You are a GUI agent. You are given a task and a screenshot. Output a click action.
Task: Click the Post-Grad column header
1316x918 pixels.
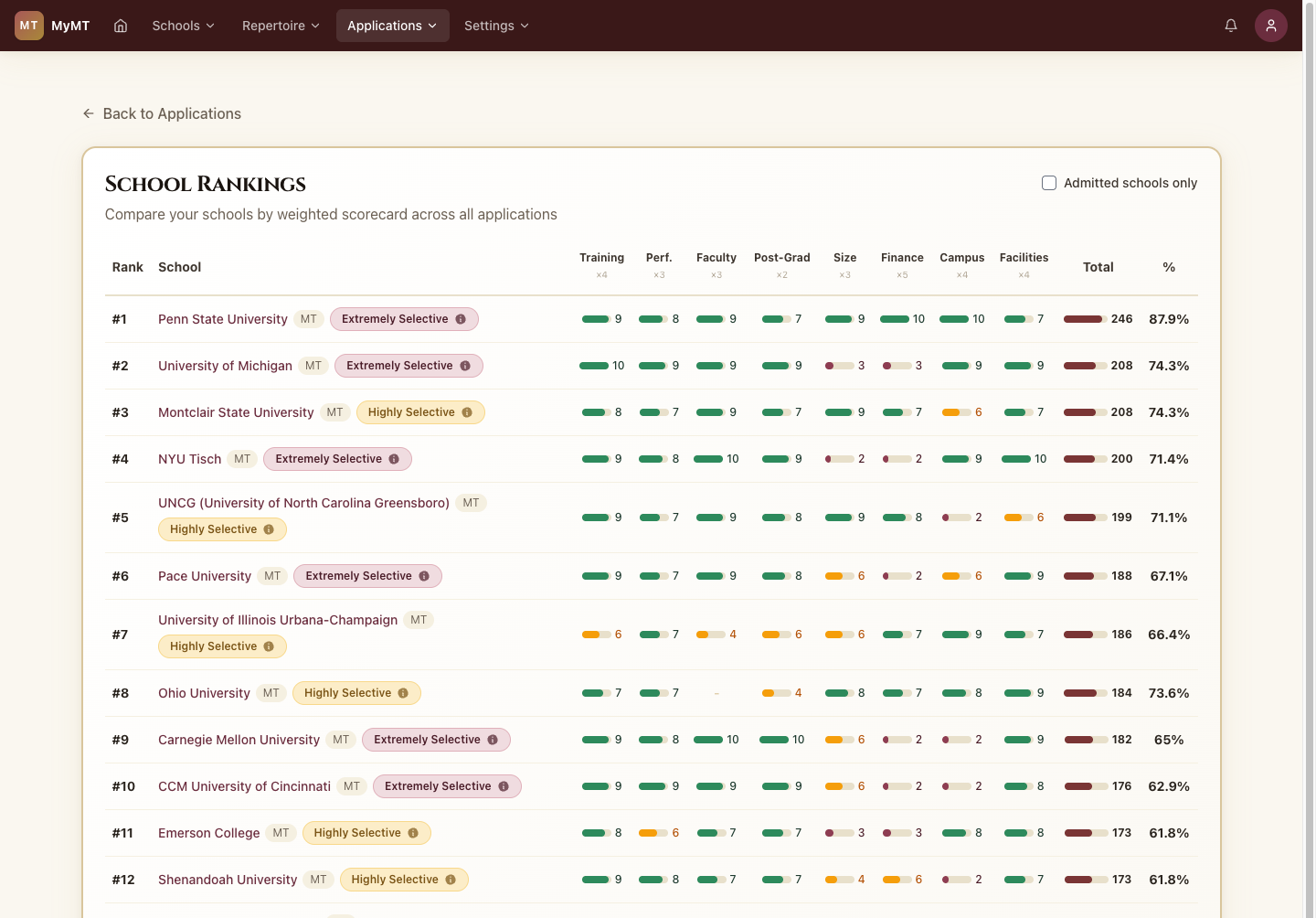782,265
